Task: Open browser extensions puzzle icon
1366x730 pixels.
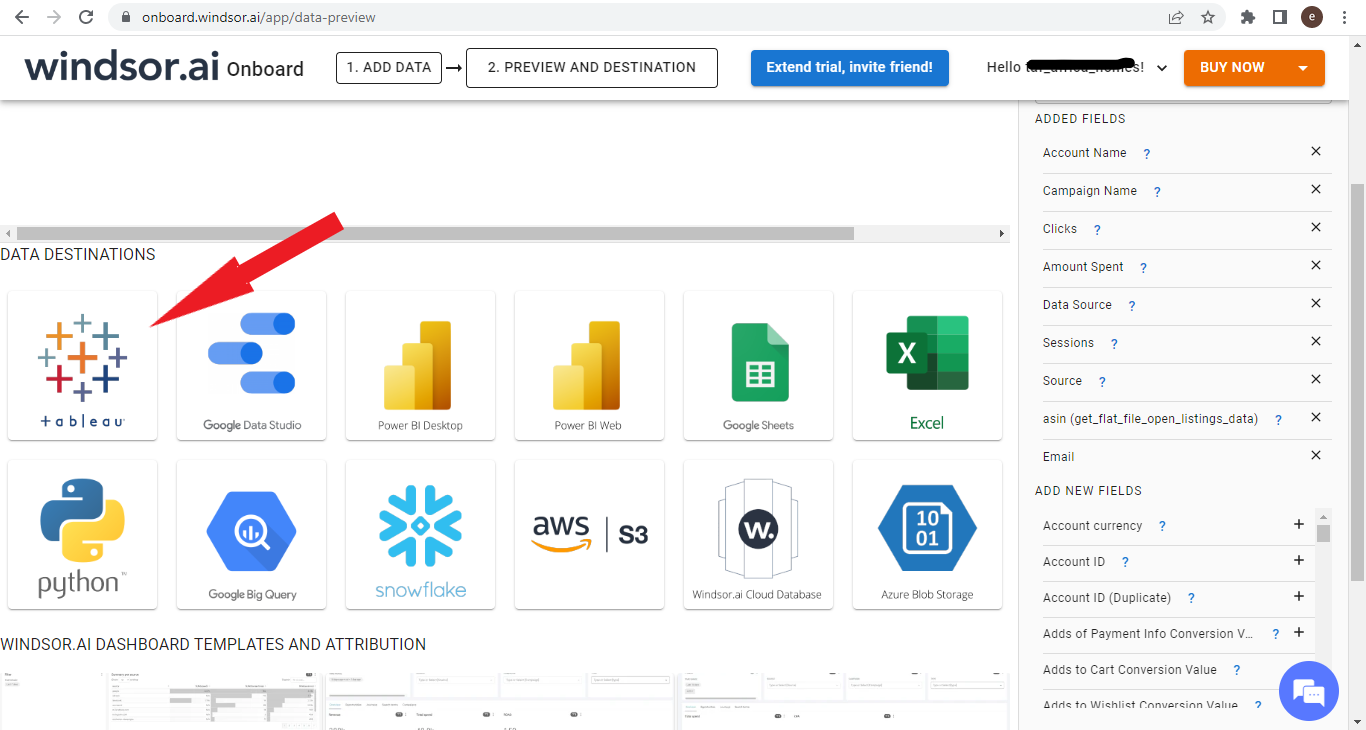Action: pyautogui.click(x=1247, y=17)
